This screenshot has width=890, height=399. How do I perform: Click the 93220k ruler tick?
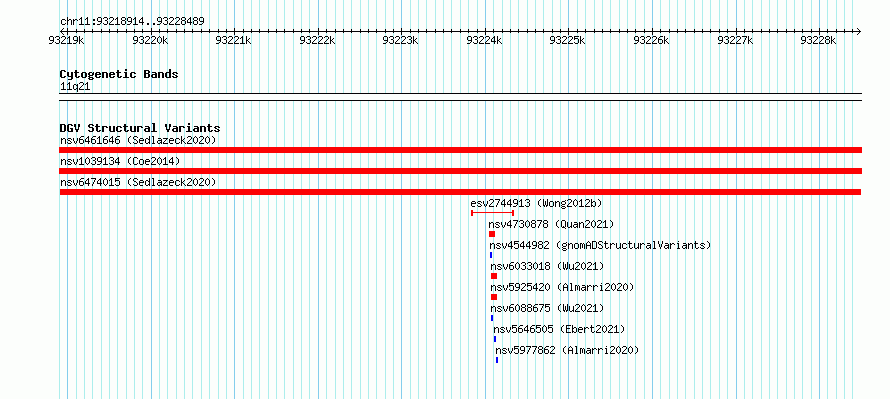(x=150, y=40)
